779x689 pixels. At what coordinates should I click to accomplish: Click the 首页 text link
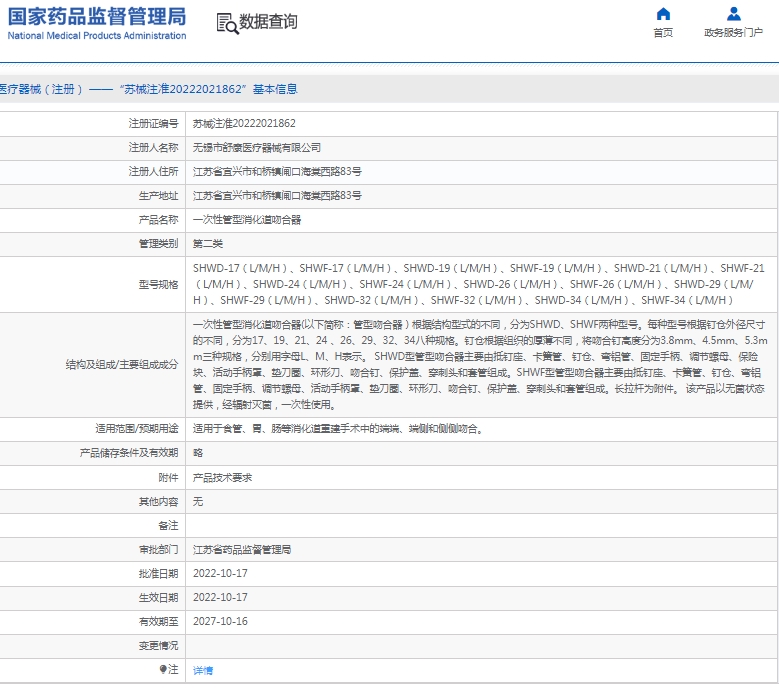[663, 33]
